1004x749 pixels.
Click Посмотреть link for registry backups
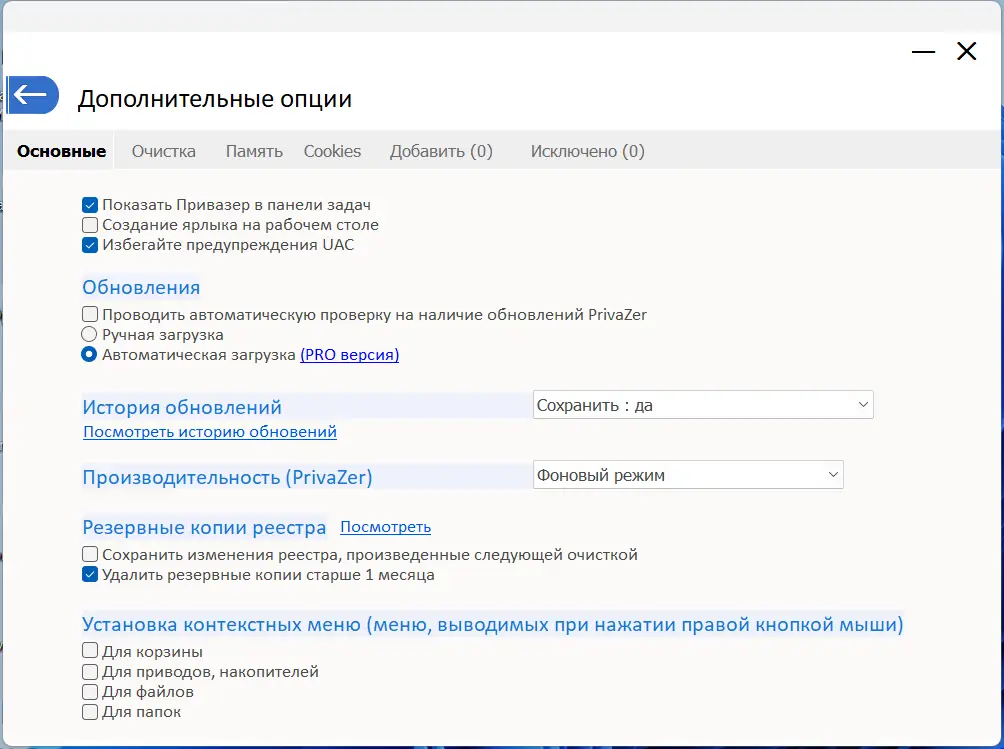coord(385,527)
